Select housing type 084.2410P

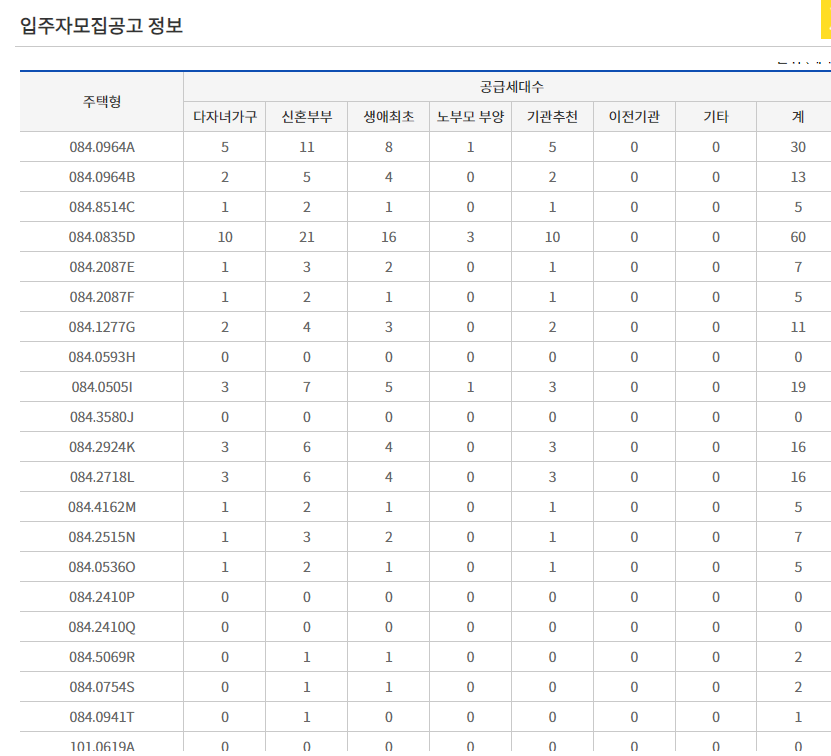point(102,597)
